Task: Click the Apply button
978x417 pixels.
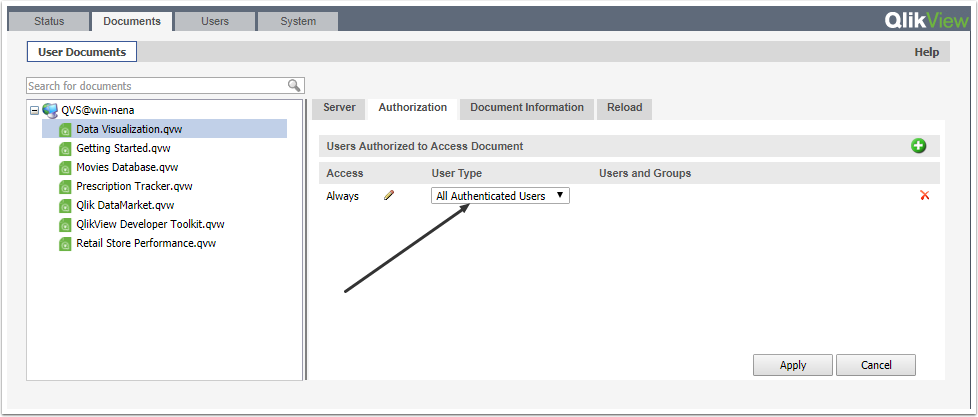Action: pos(793,365)
